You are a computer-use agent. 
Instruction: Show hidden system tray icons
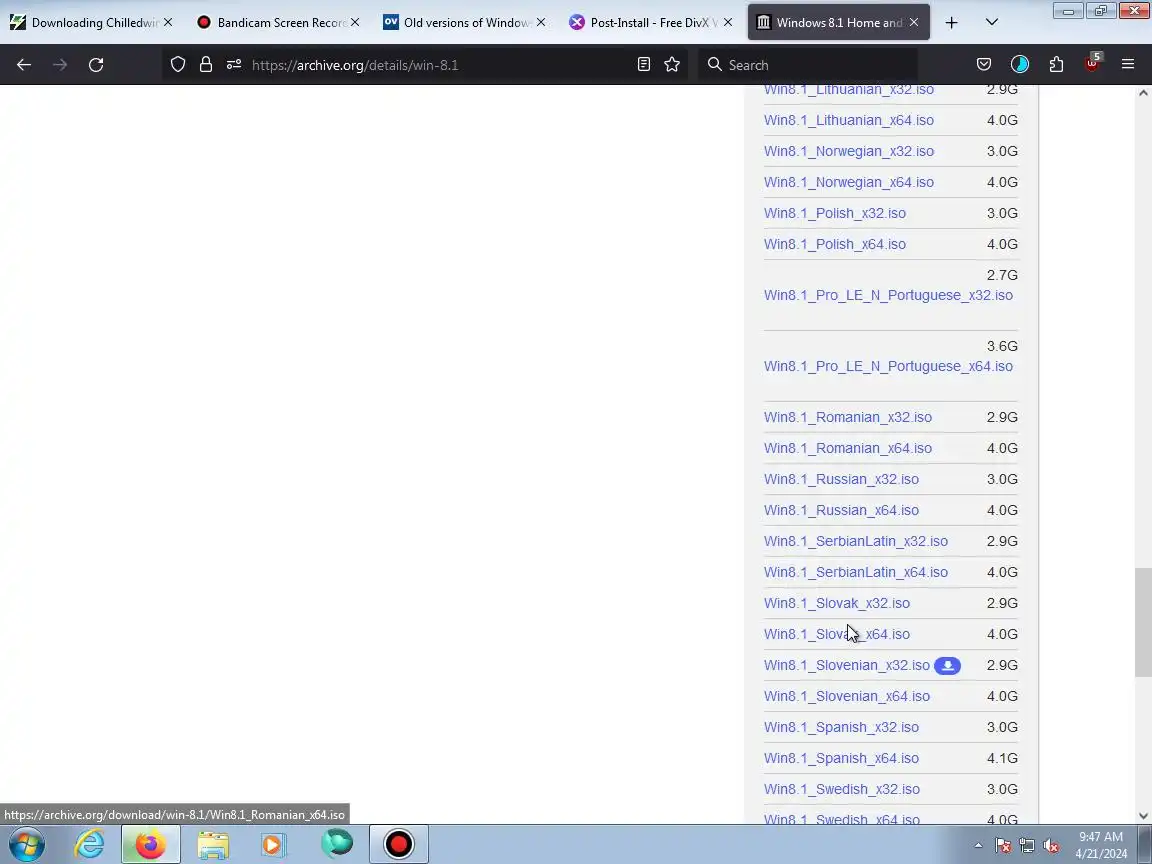(x=978, y=846)
